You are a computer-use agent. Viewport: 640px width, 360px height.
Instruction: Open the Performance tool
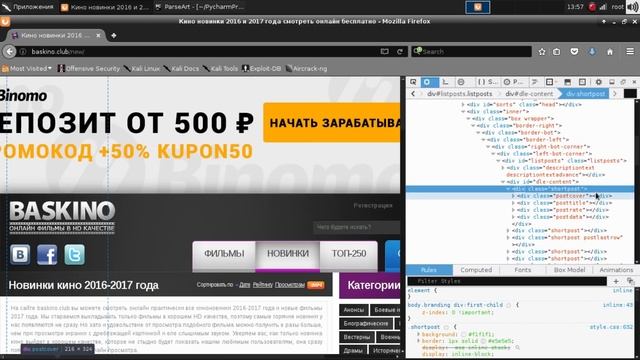[x=513, y=82]
